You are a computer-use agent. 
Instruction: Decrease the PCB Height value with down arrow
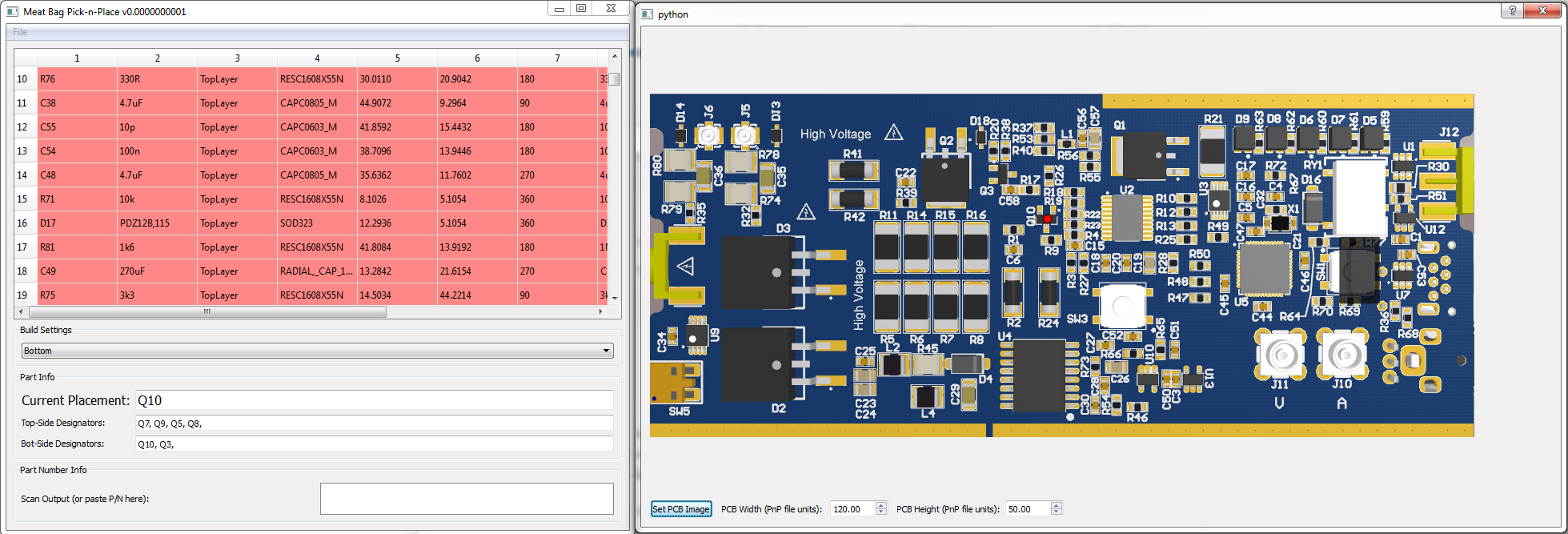1057,512
